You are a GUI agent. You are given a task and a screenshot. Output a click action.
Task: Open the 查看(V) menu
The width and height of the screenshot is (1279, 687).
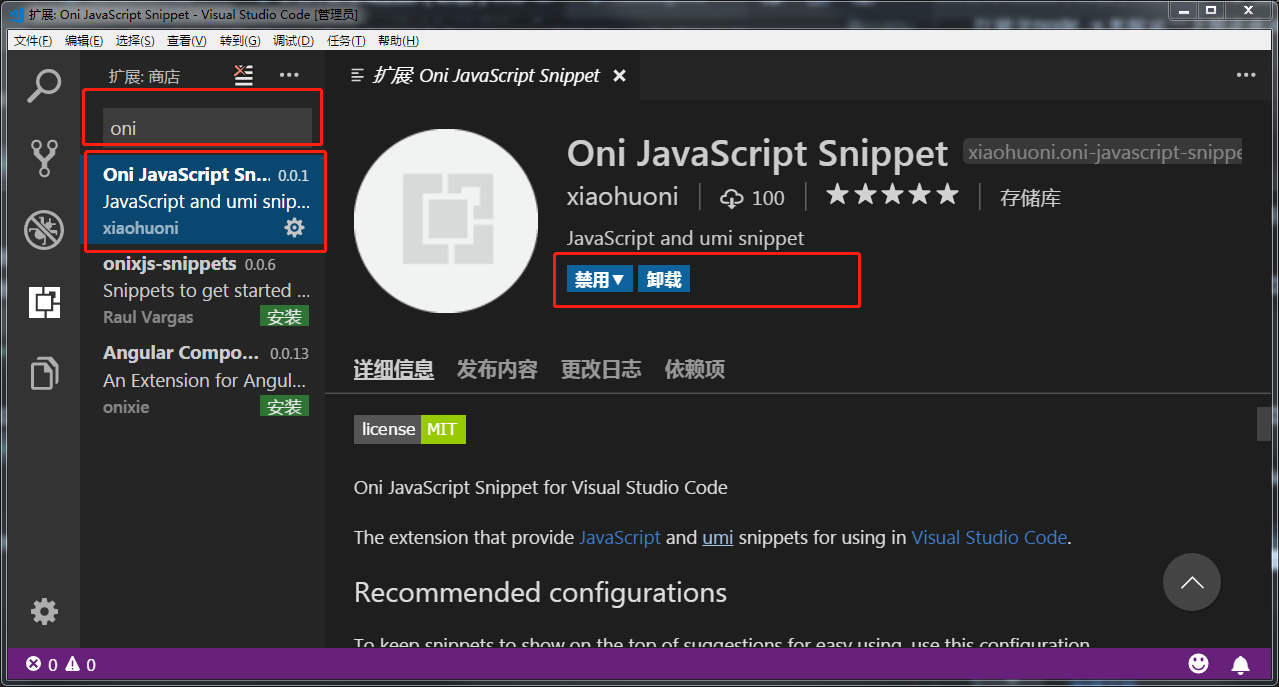tap(187, 41)
